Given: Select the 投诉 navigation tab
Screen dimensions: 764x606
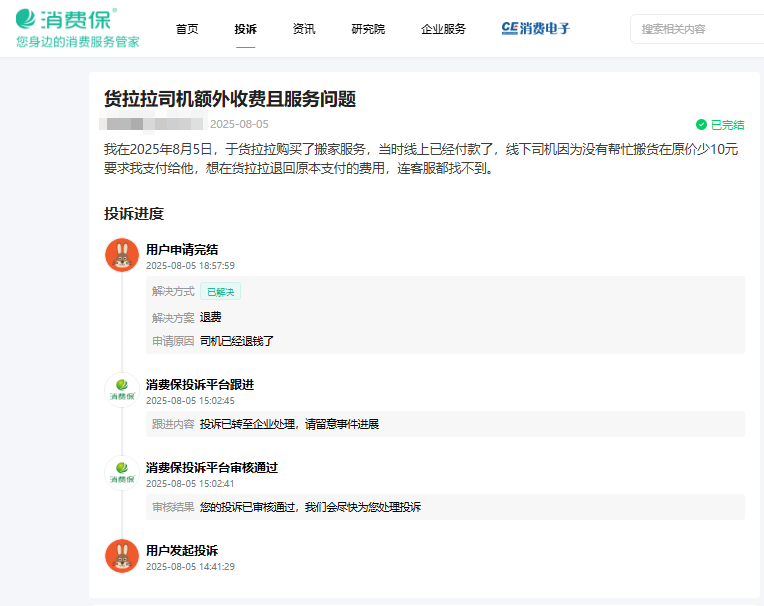Looking at the screenshot, I should point(245,29).
